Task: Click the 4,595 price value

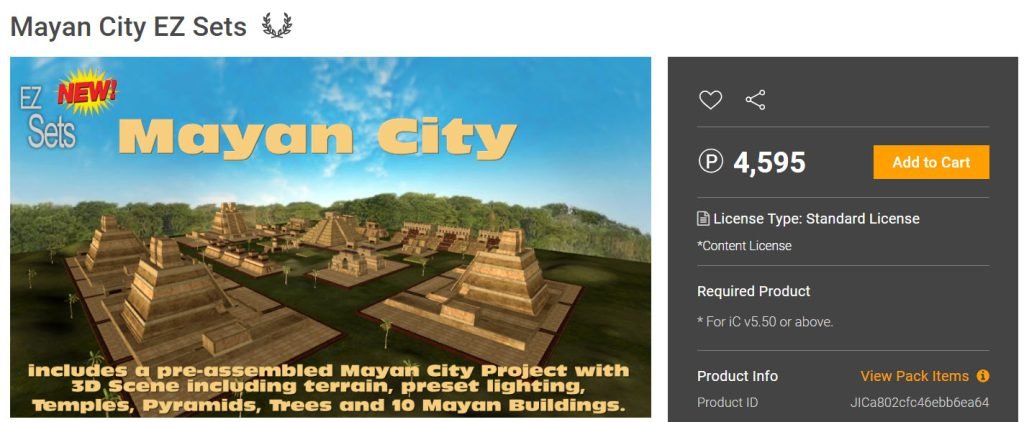Action: pyautogui.click(x=769, y=163)
